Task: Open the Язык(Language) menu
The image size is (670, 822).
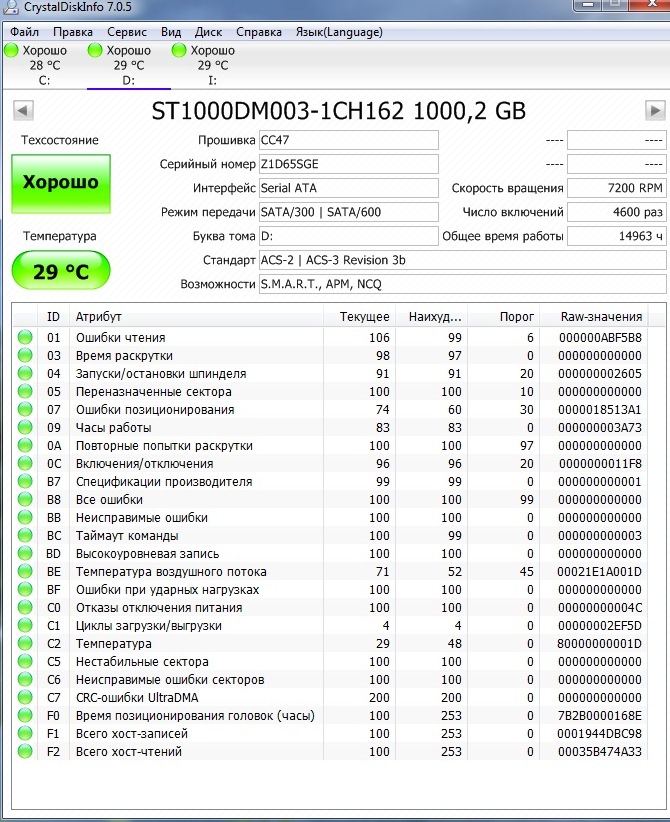Action: coord(339,32)
